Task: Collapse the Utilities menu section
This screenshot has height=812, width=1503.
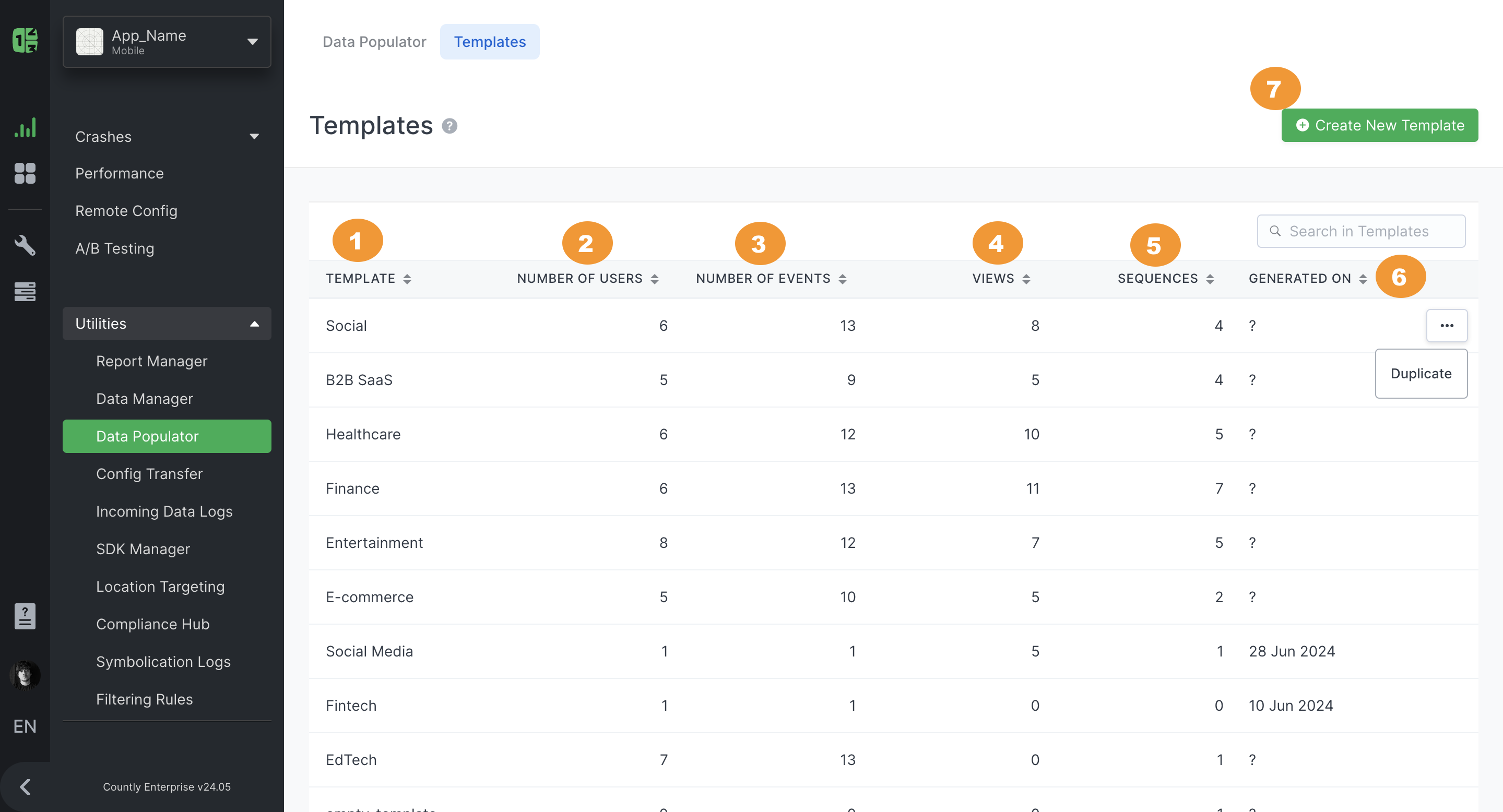Action: (x=167, y=324)
